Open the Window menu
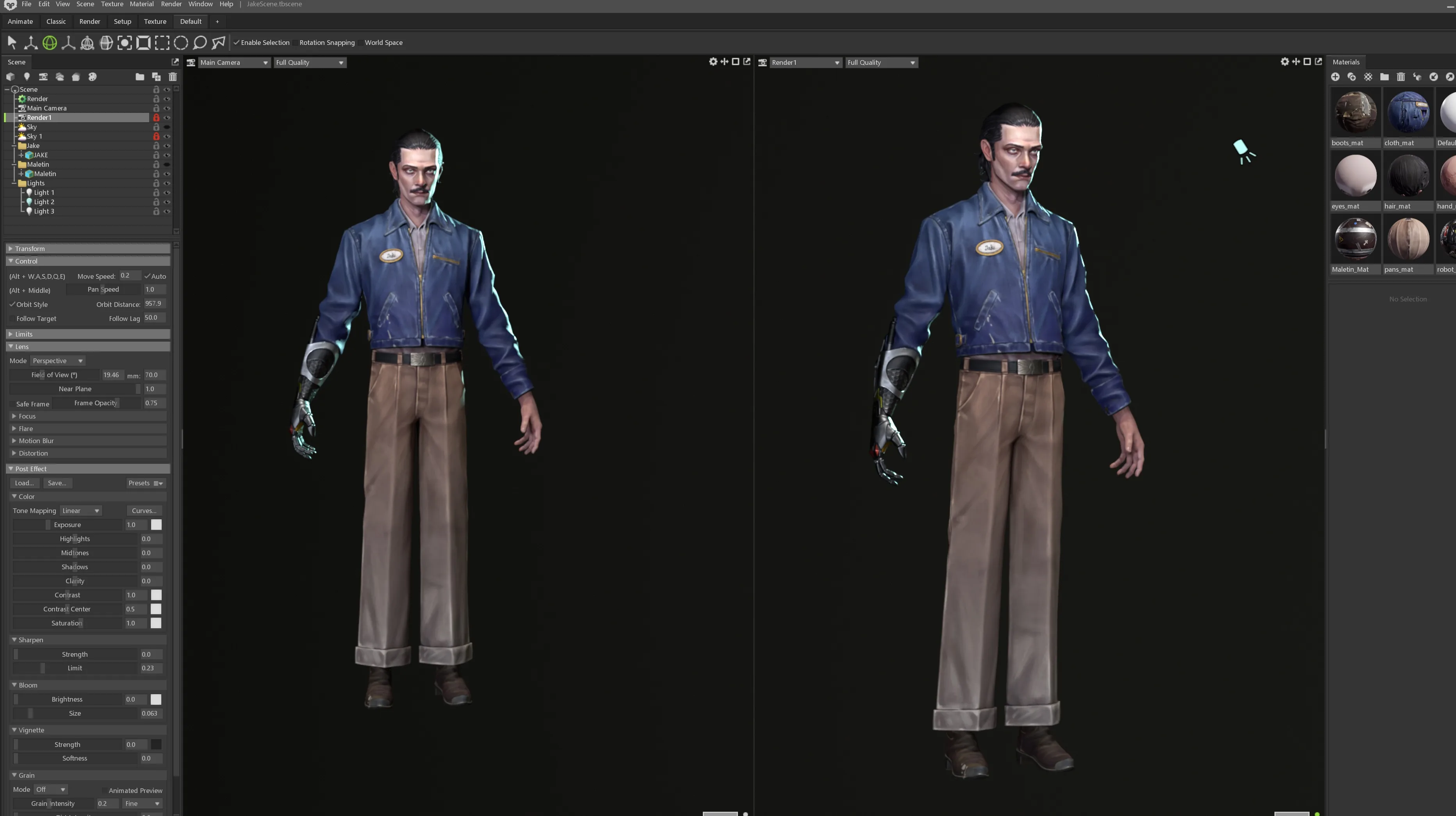Viewport: 1456px width, 816px height. tap(200, 4)
